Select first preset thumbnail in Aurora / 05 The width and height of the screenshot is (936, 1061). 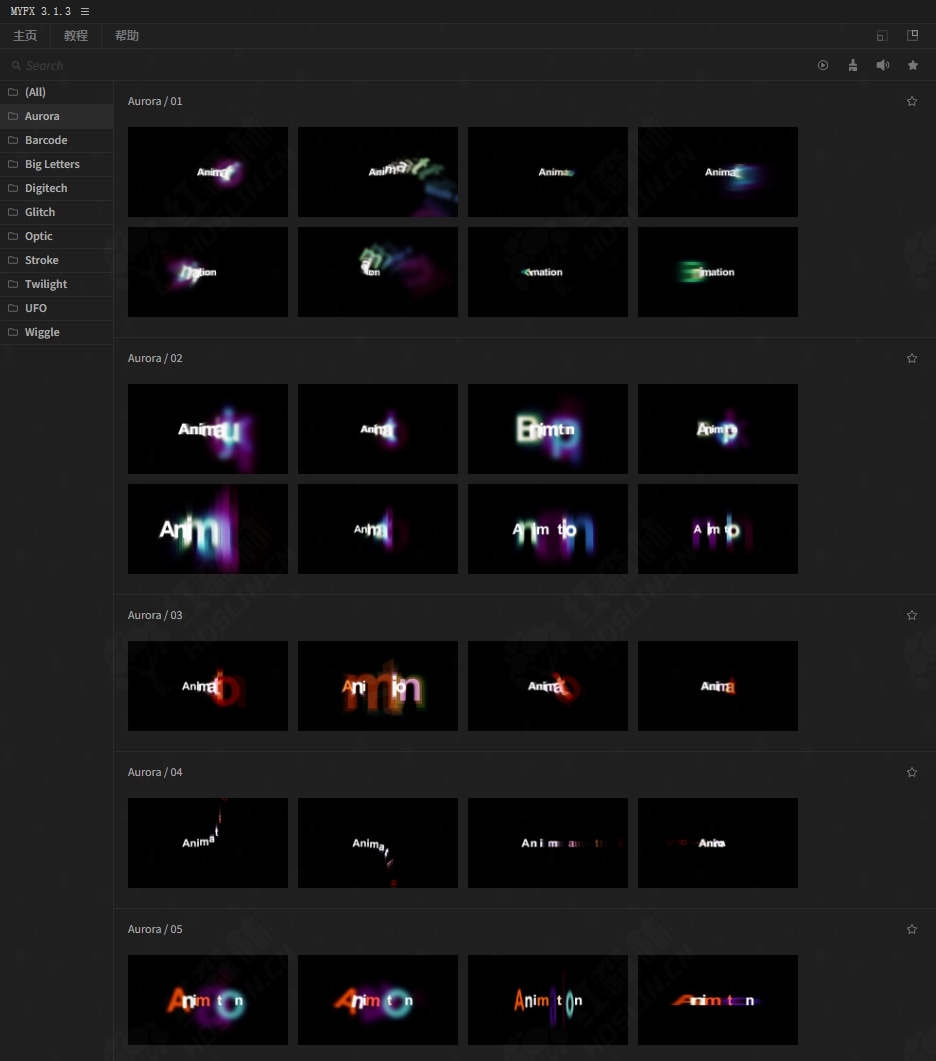(208, 1000)
